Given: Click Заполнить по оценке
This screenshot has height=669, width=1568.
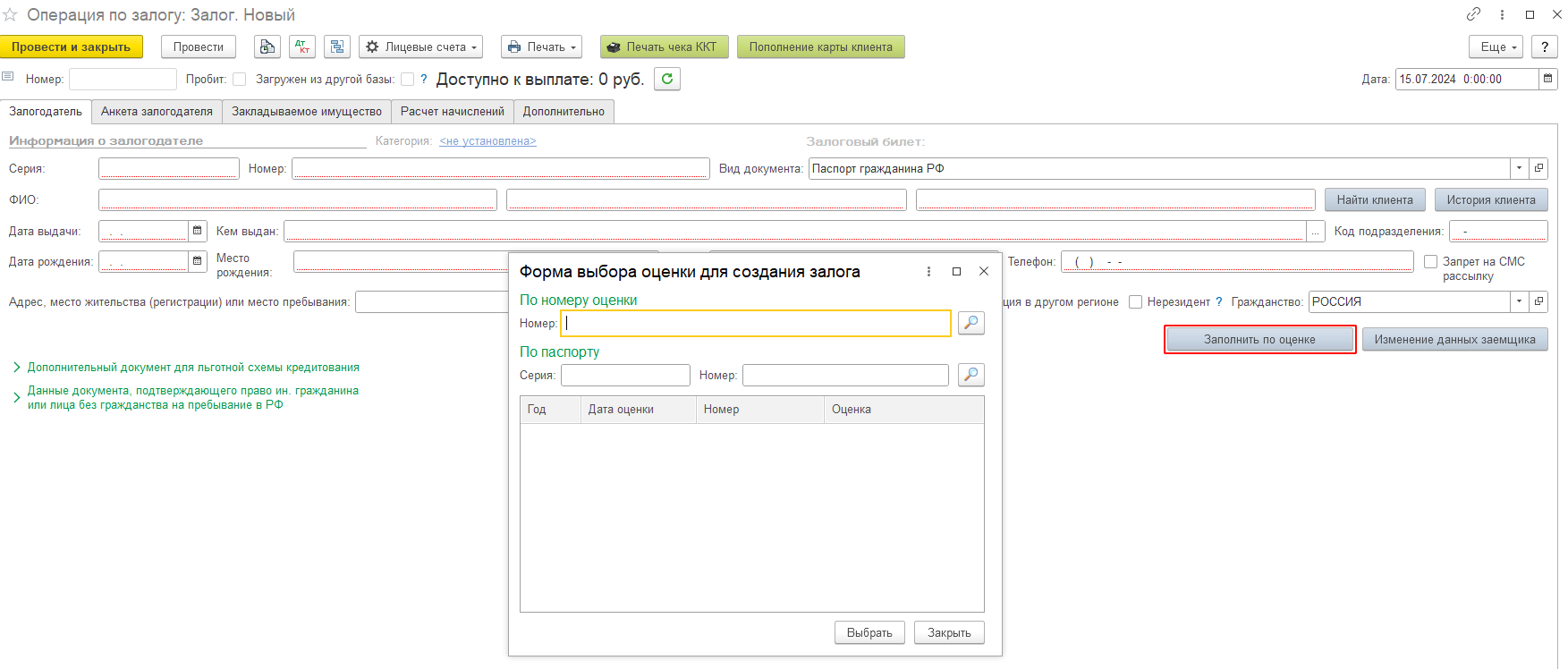Looking at the screenshot, I should click(x=1259, y=339).
